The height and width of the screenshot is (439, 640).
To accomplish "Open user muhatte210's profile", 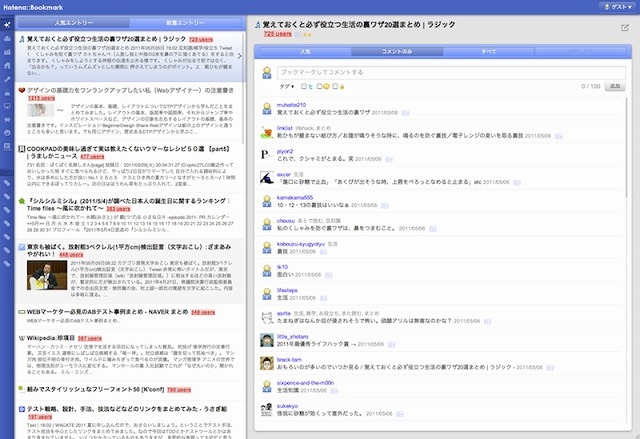I will coord(291,105).
